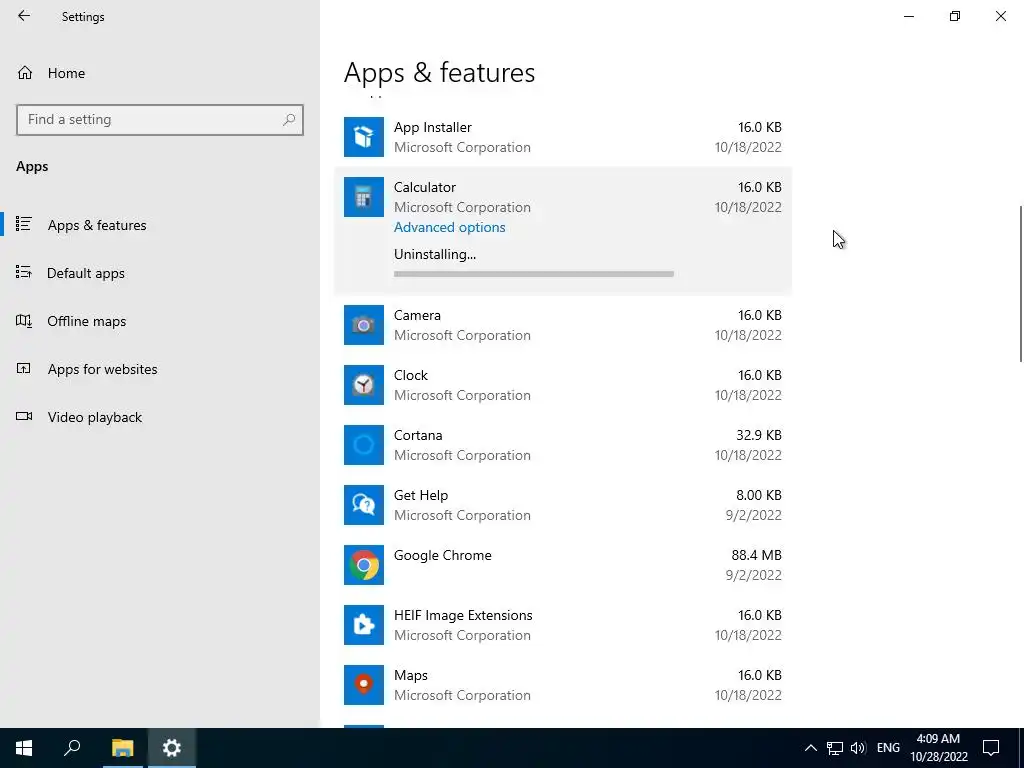Select the Maps name text

(411, 676)
